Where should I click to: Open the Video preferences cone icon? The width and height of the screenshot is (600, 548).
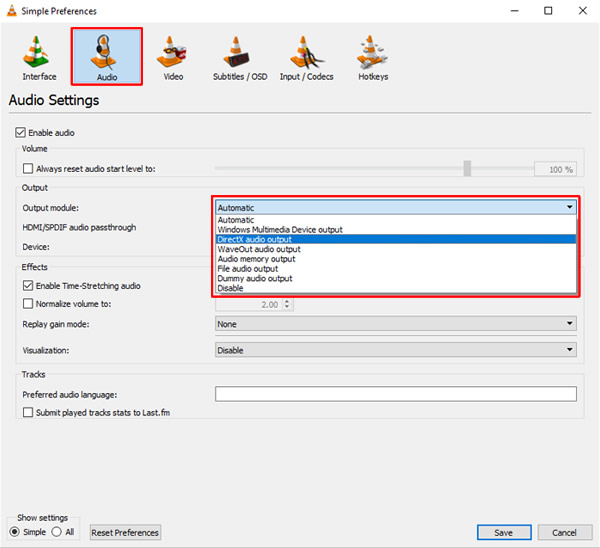[x=172, y=52]
